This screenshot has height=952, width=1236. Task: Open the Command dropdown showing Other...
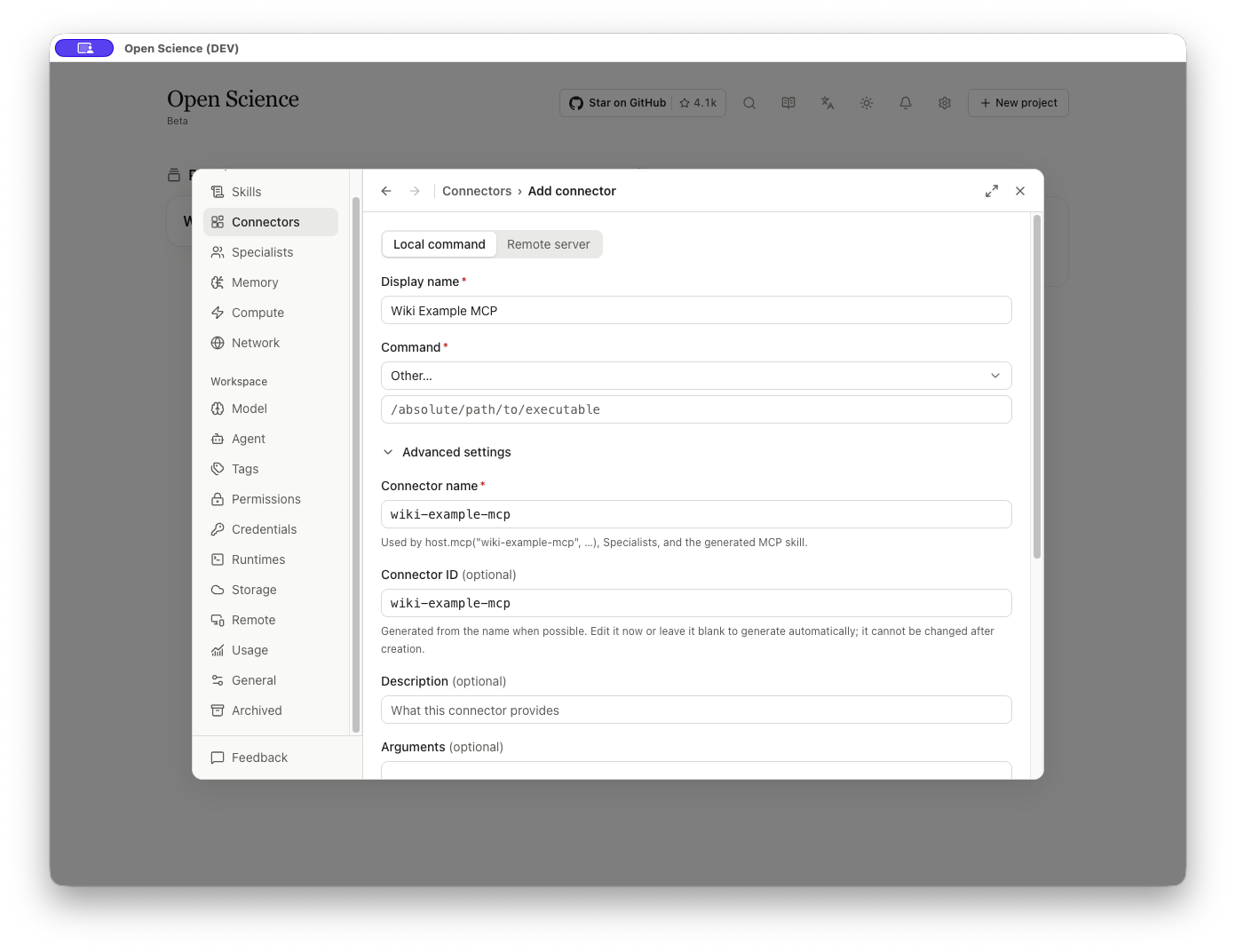point(696,376)
